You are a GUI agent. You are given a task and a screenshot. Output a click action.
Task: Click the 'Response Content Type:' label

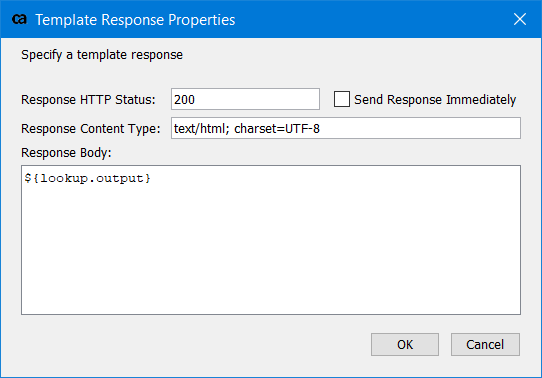point(91,129)
